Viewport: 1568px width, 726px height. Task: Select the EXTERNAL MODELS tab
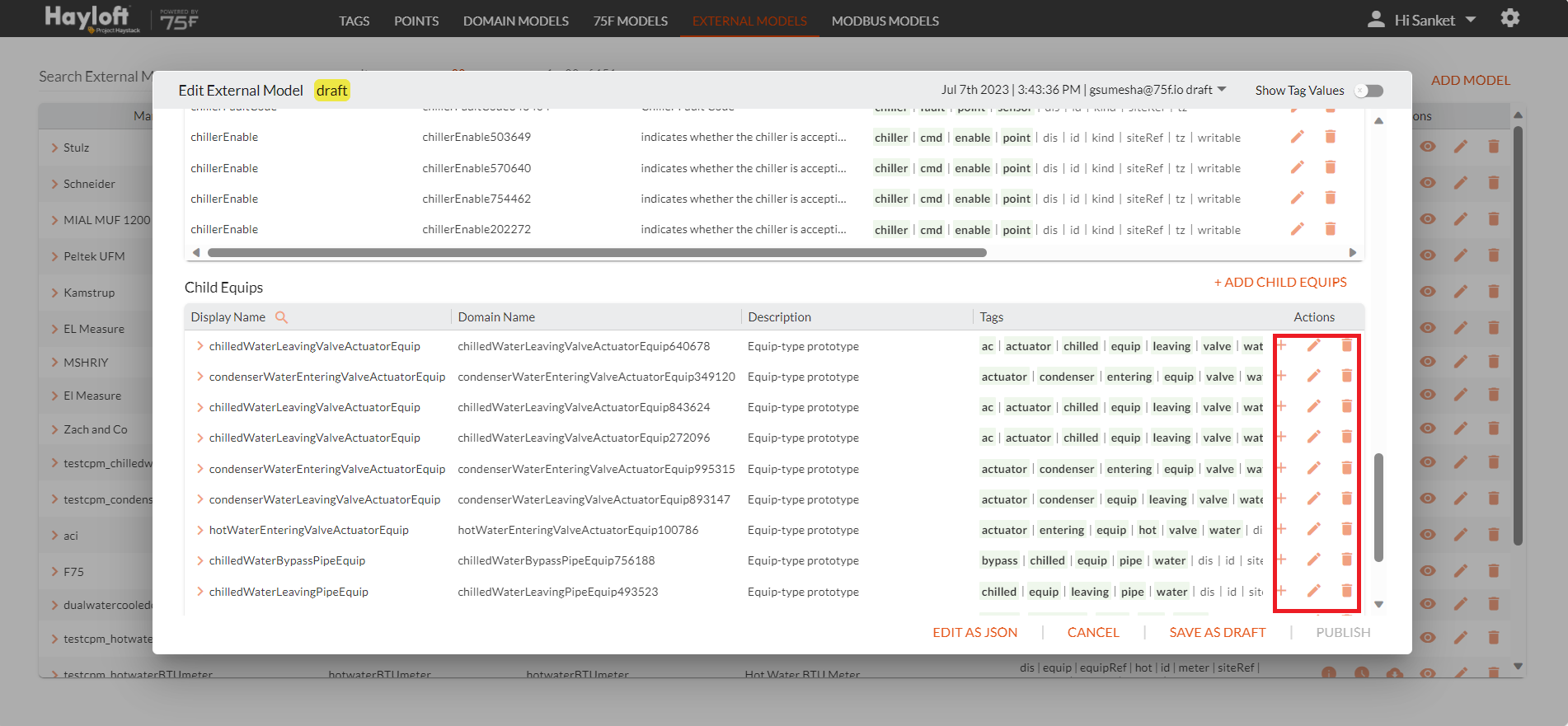tap(749, 21)
